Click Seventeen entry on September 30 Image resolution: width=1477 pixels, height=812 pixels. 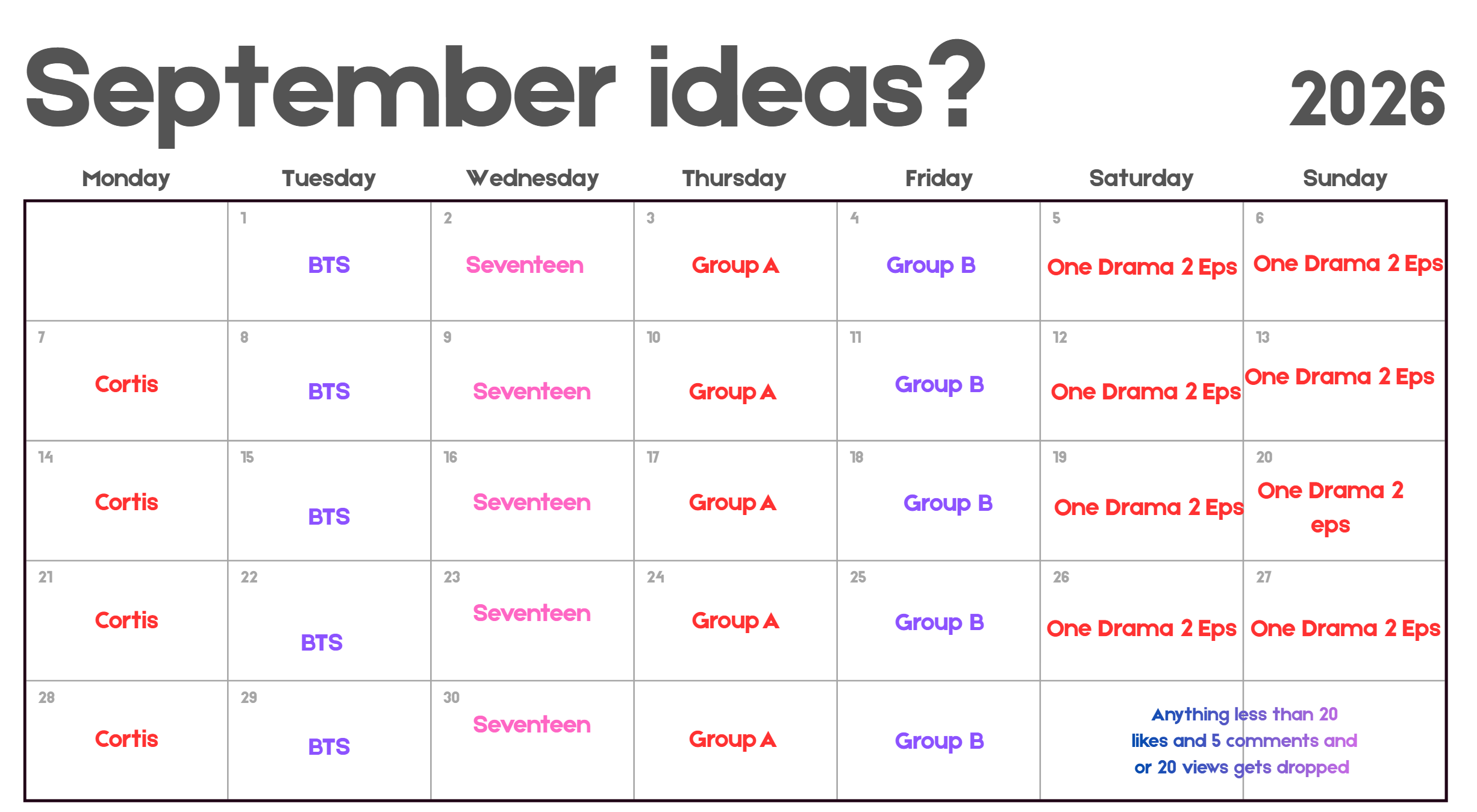tap(532, 725)
